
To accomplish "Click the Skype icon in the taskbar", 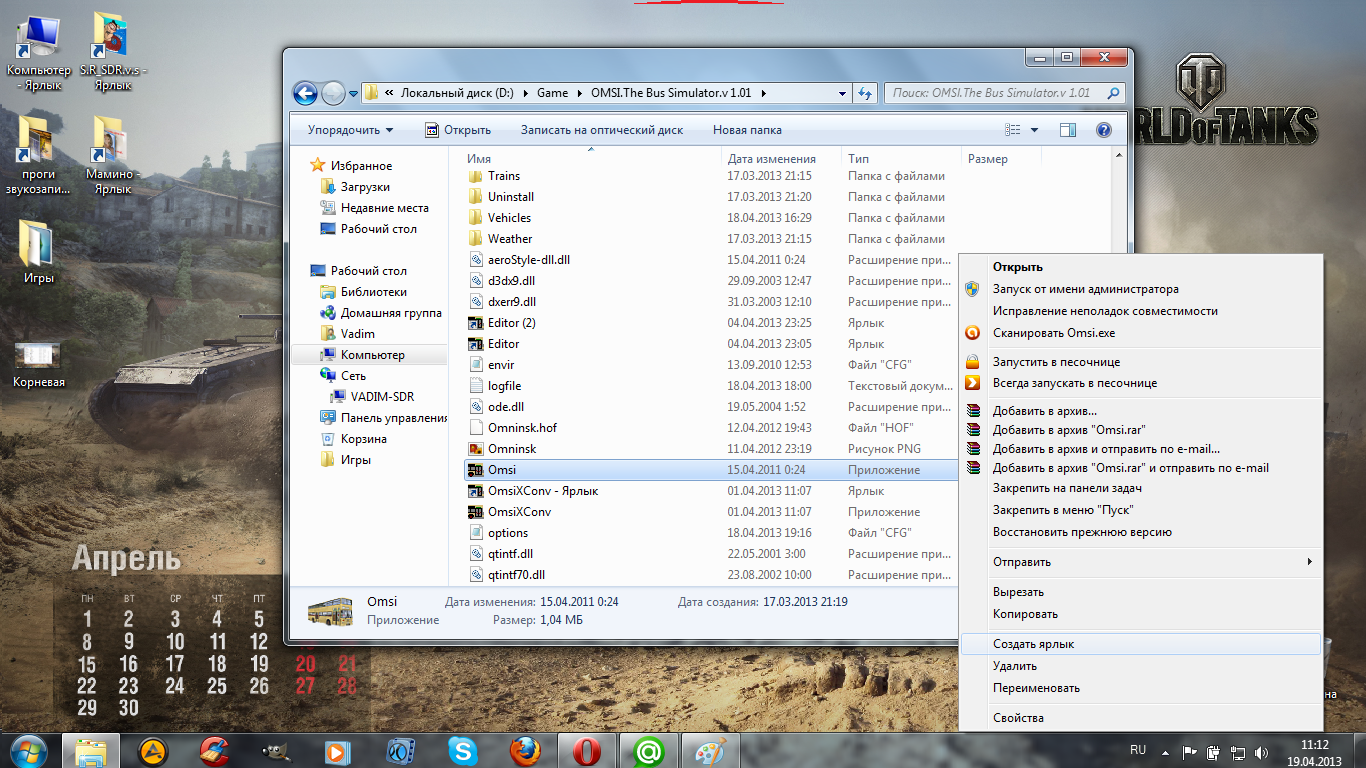I will (463, 750).
